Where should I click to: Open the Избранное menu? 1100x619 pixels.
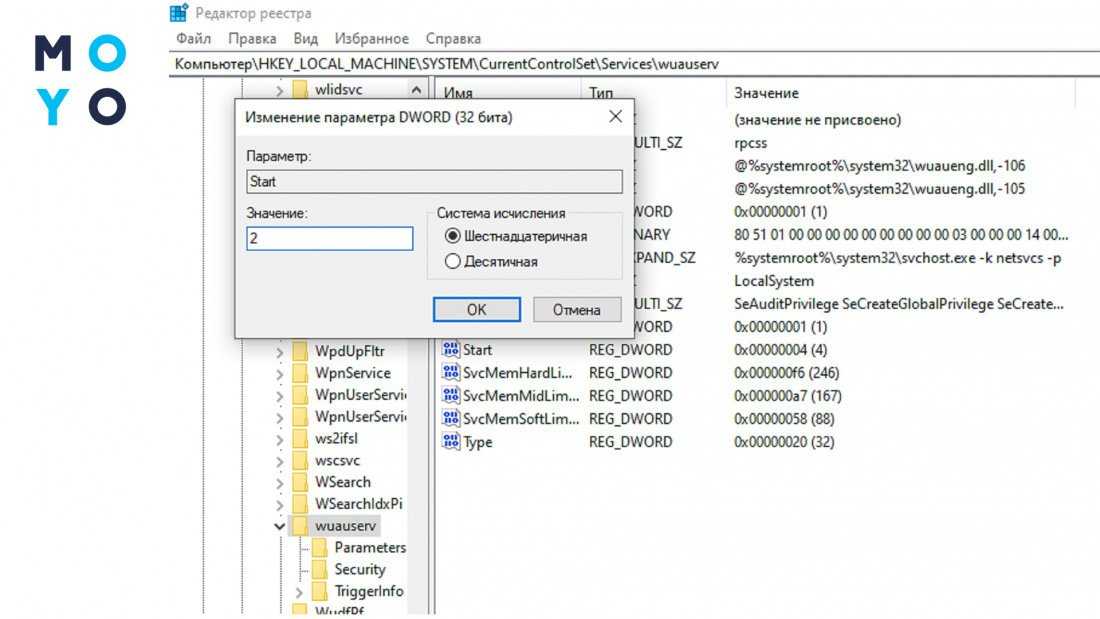[x=371, y=39]
